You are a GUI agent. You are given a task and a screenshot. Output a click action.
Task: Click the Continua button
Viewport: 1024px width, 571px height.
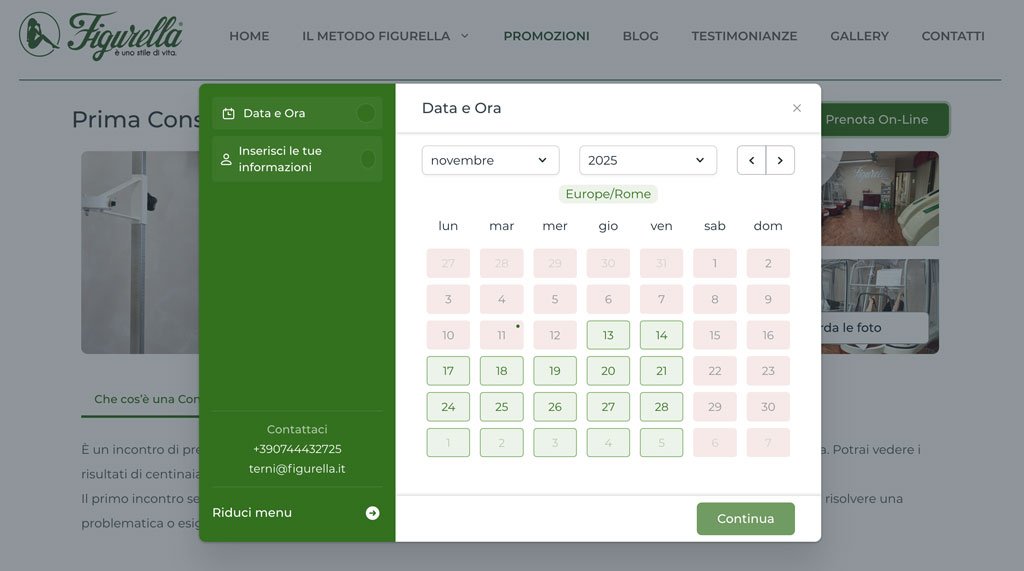coord(746,519)
